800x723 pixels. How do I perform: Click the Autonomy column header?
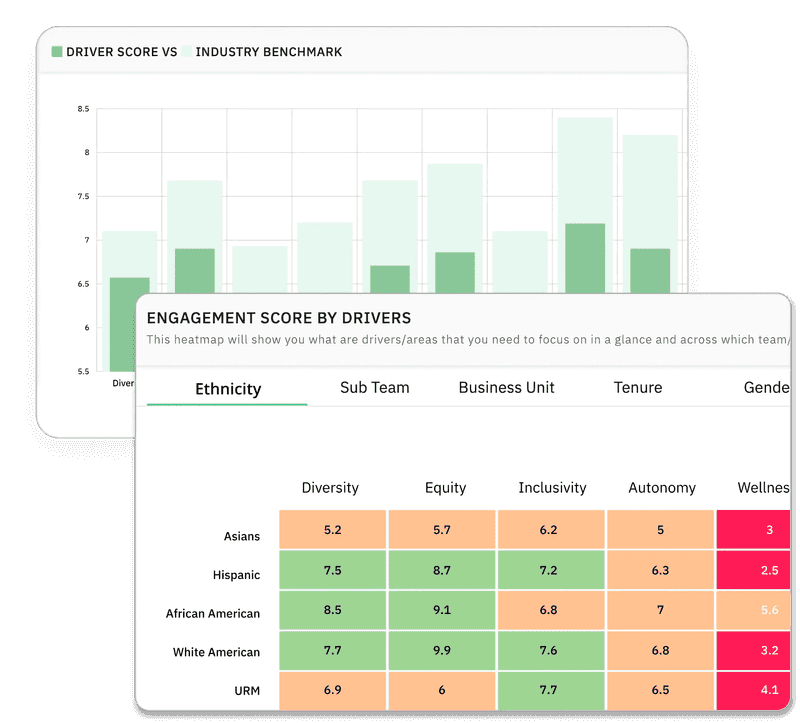[662, 488]
